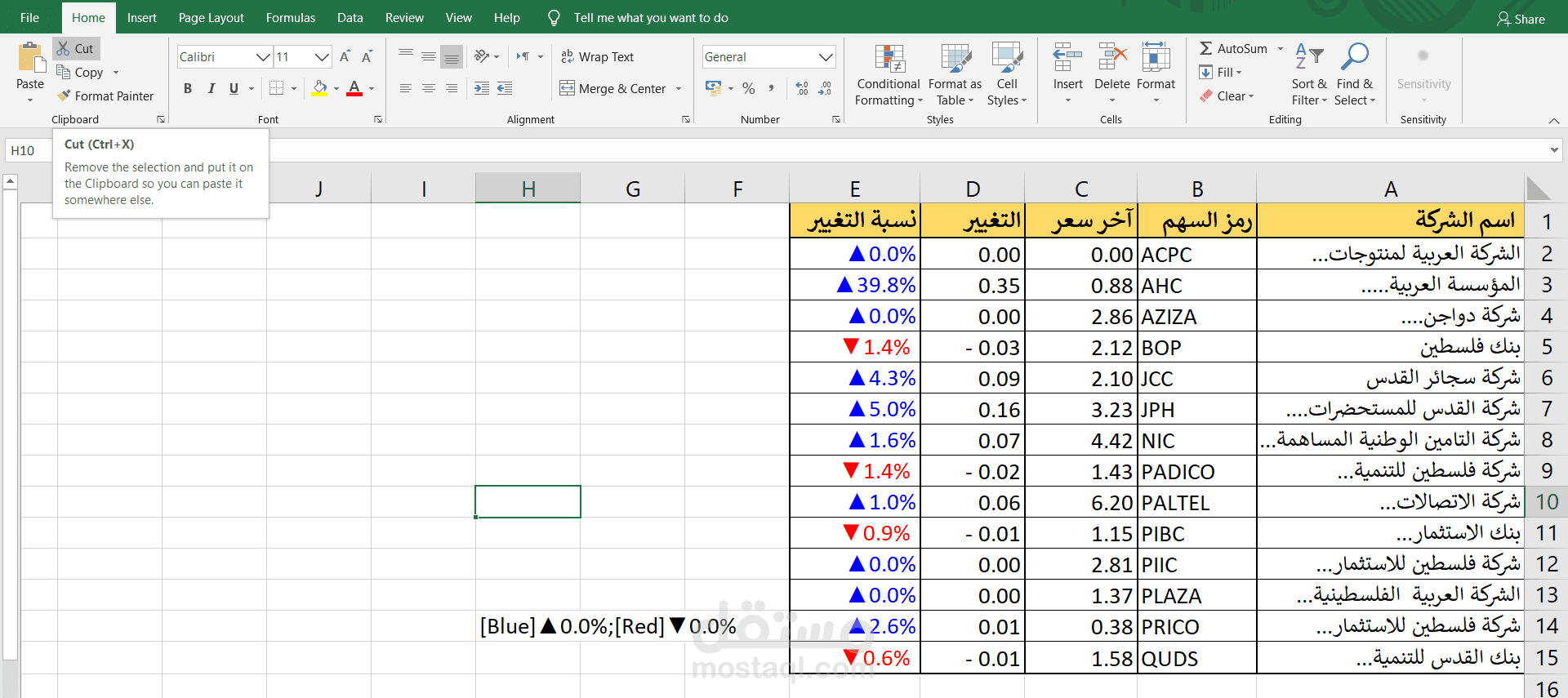The image size is (1568, 698).
Task: Click the Copy icon in Clipboard group
Action: [64, 72]
